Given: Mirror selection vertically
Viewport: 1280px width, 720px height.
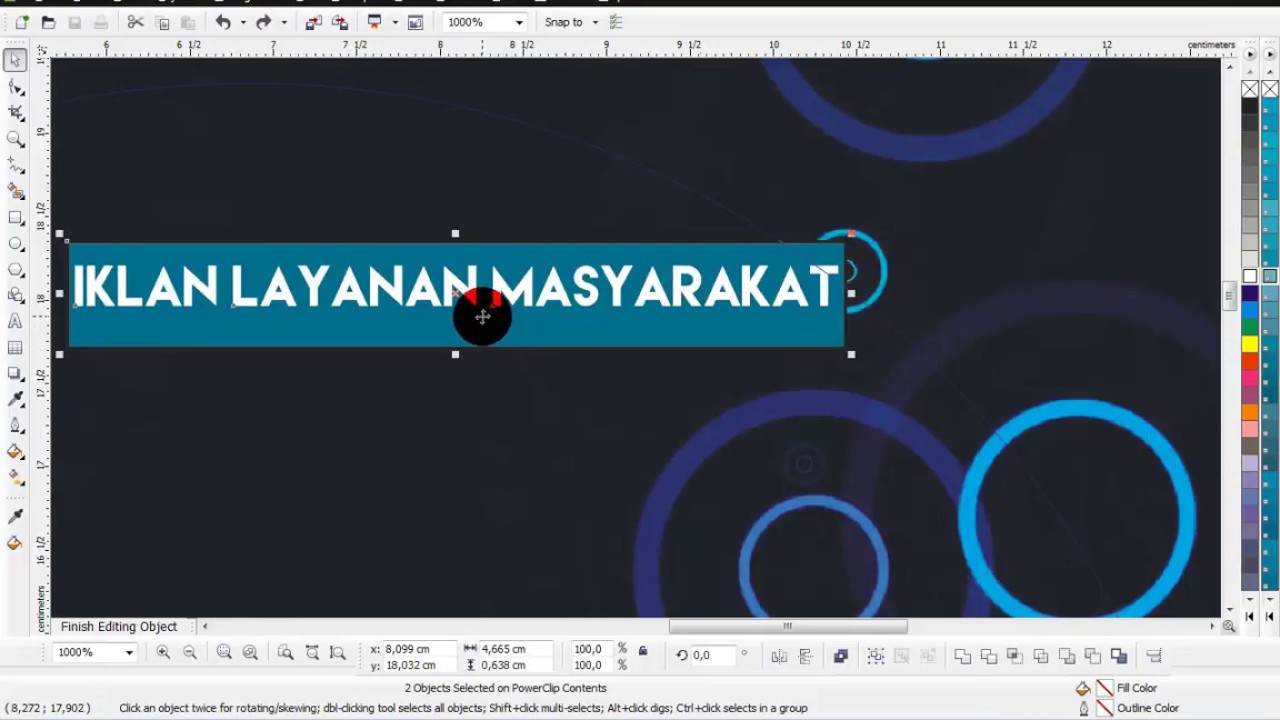Looking at the screenshot, I should click(805, 656).
